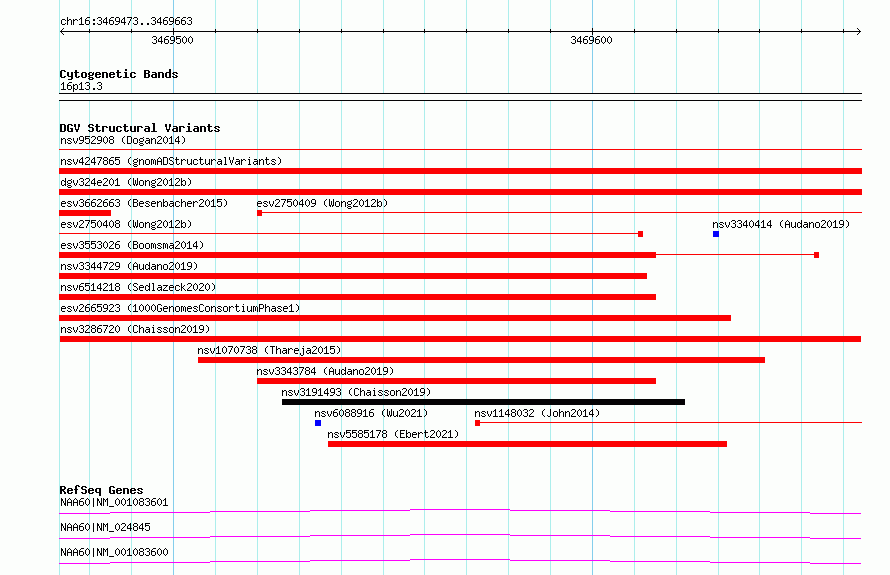Select the blue nsv3340414 (Audano2019) marker

point(716,234)
